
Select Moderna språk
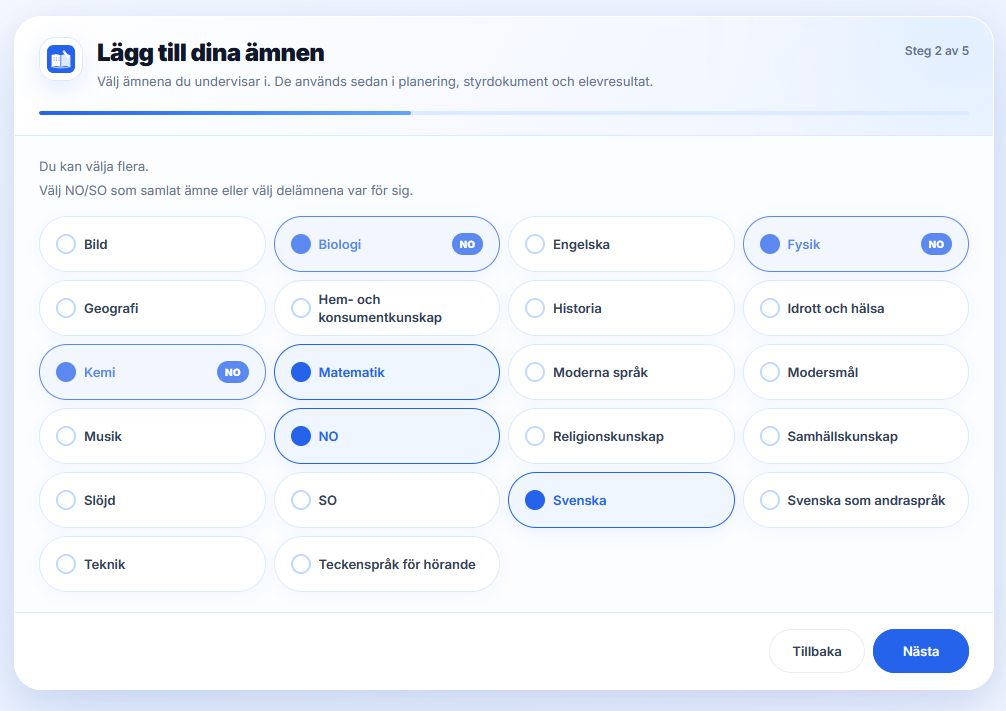click(621, 372)
